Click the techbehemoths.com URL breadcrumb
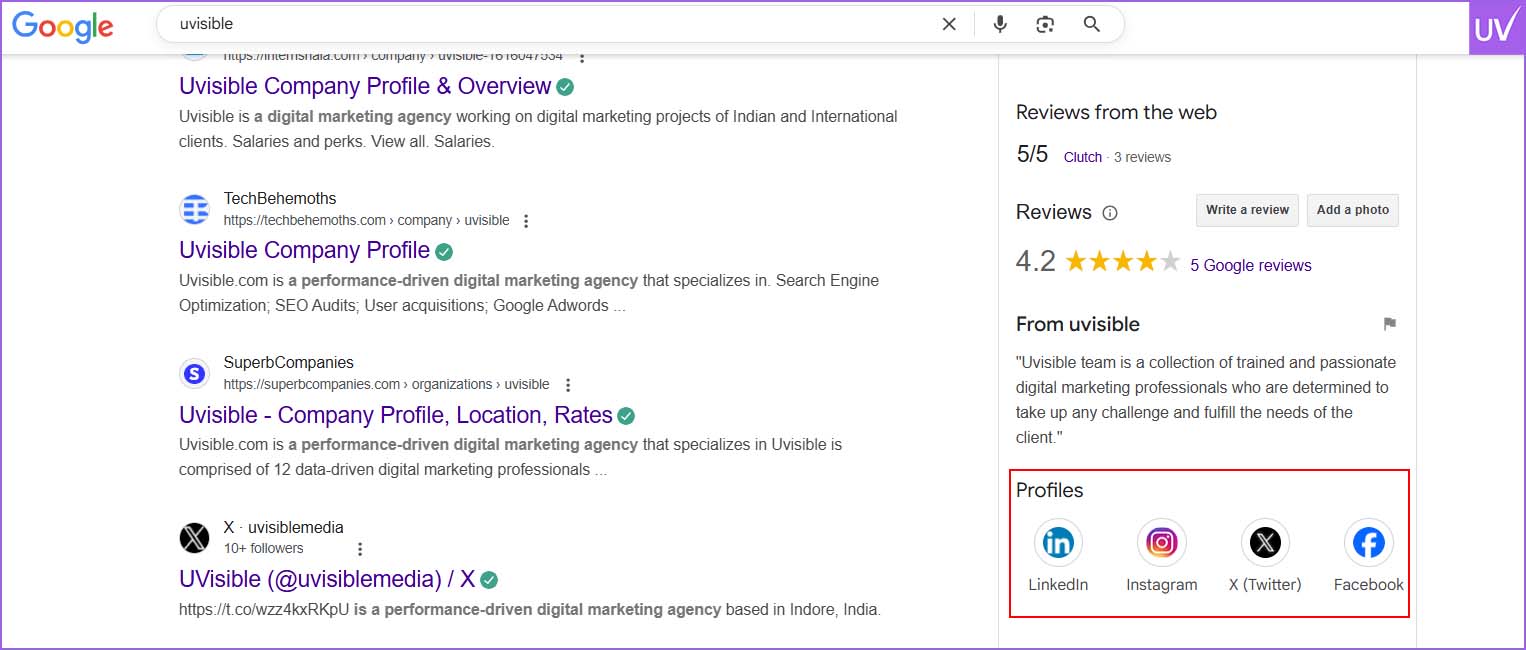 point(366,220)
